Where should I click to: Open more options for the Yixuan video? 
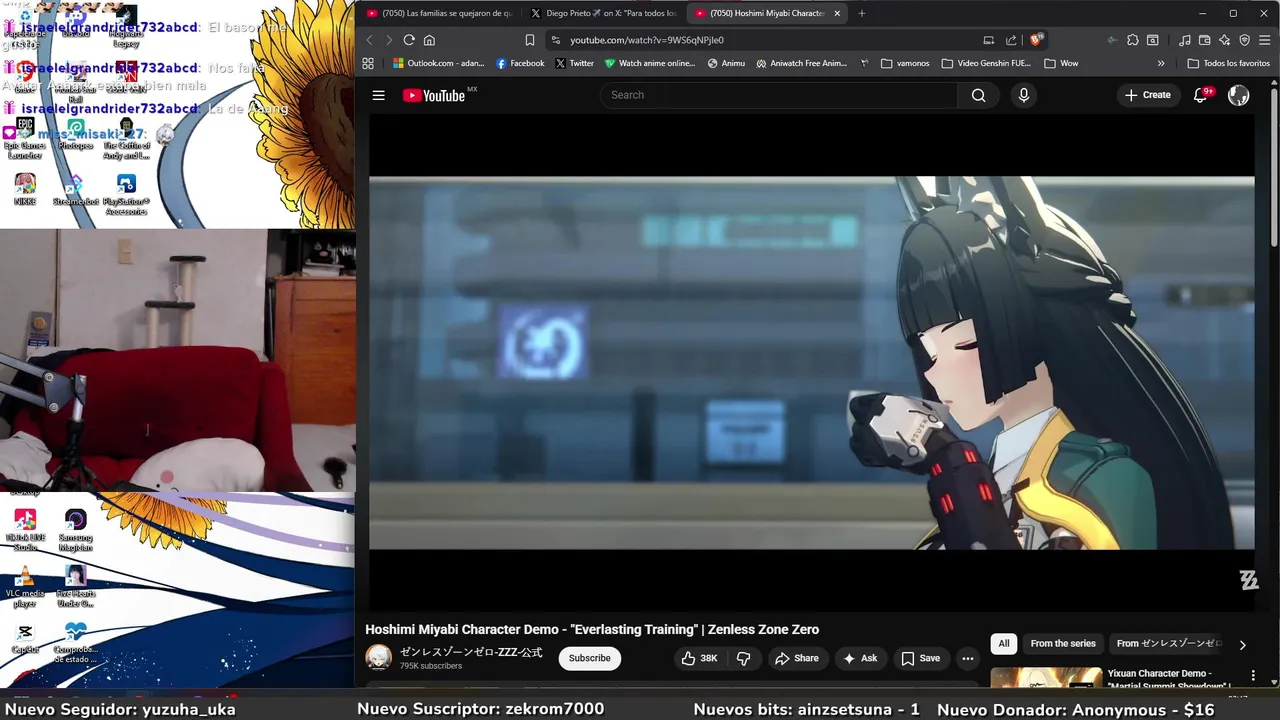[x=1253, y=676]
